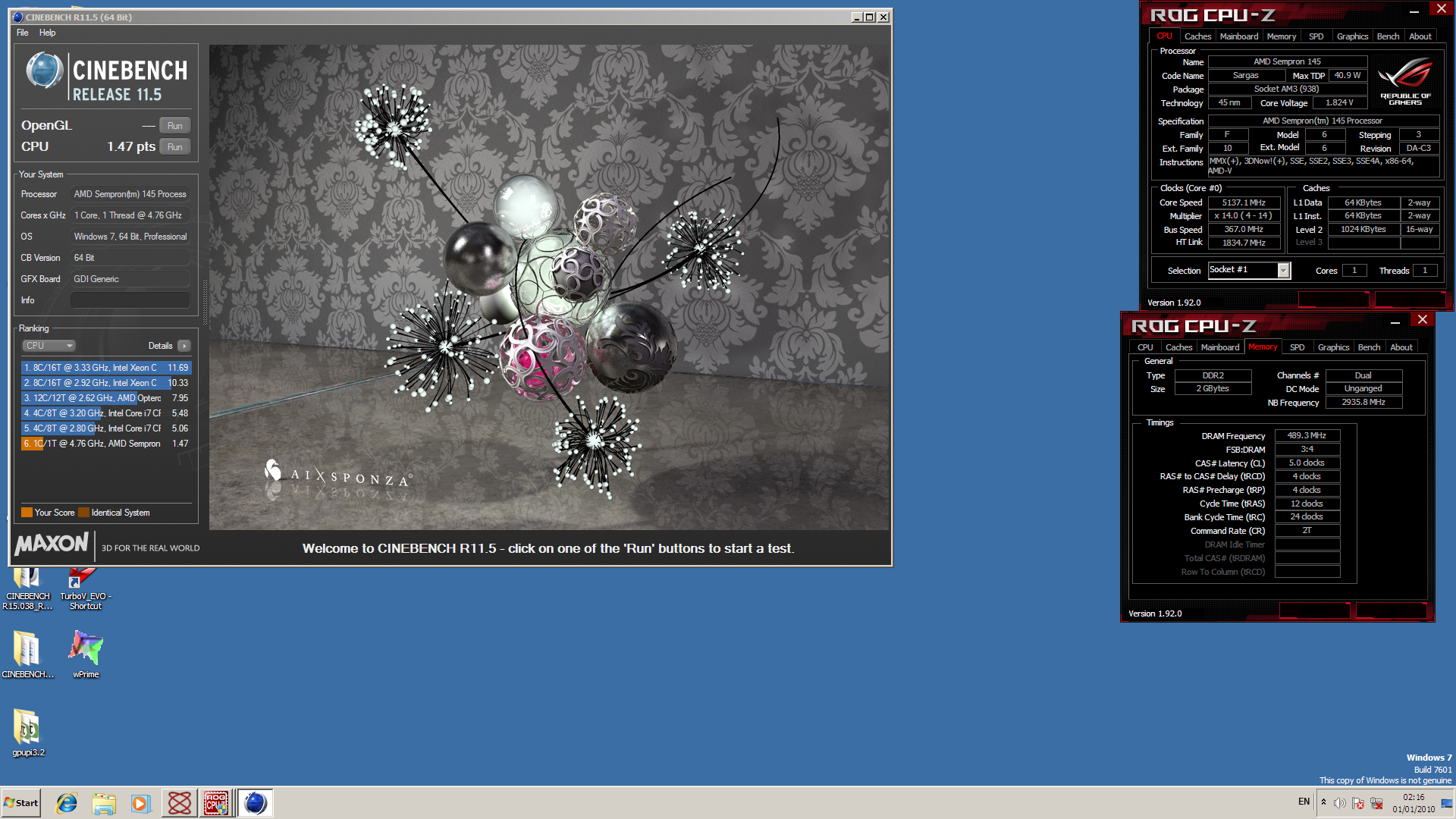This screenshot has height=819, width=1456.
Task: Open Windows Explorer from the taskbar
Action: 104,803
